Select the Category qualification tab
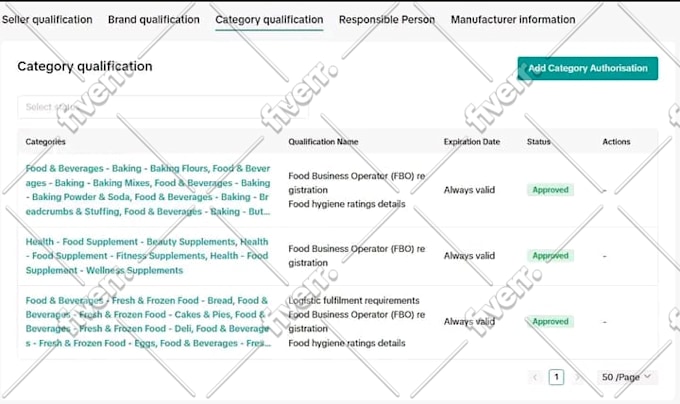This screenshot has width=680, height=404. (269, 20)
